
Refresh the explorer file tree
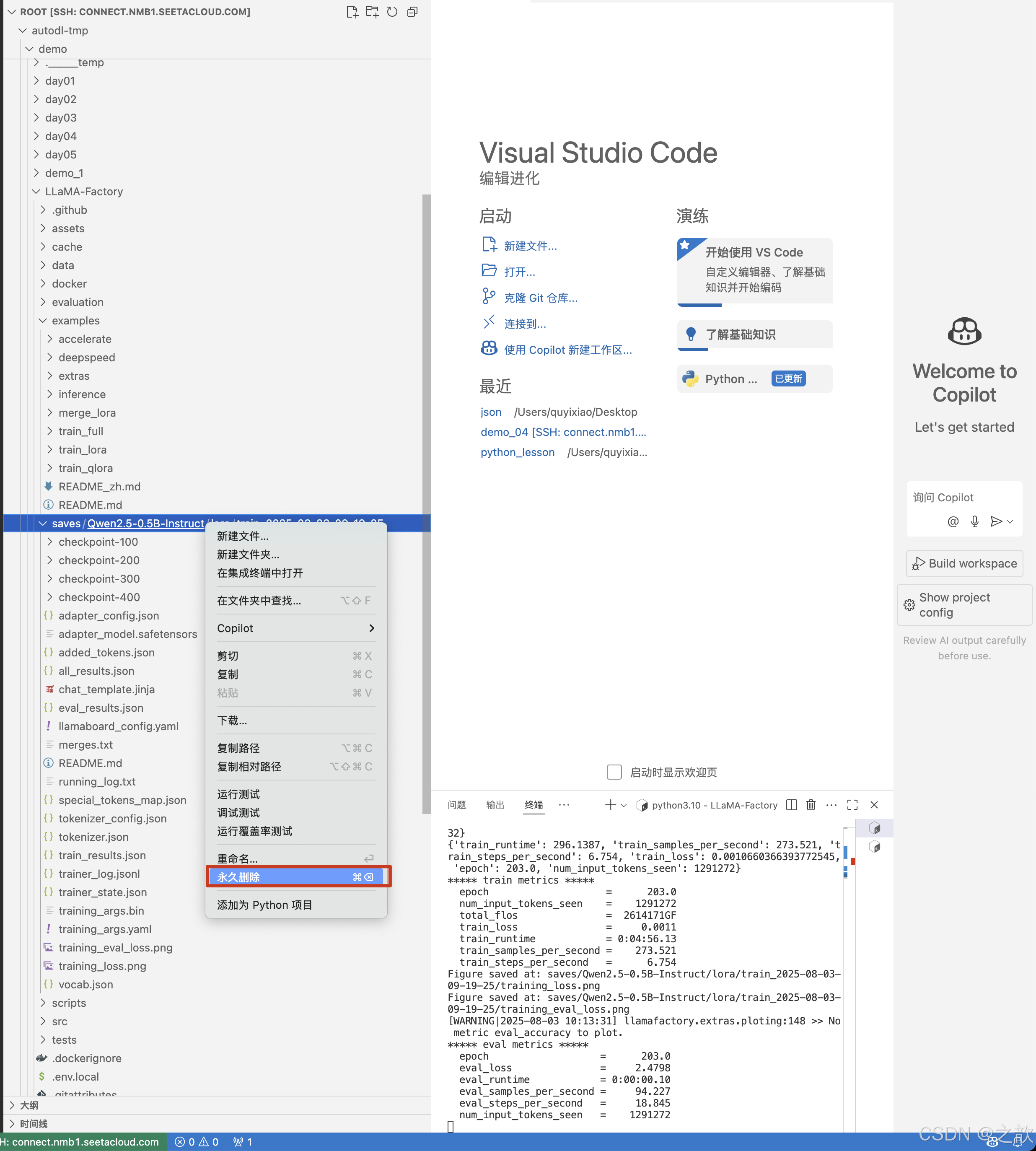(392, 12)
